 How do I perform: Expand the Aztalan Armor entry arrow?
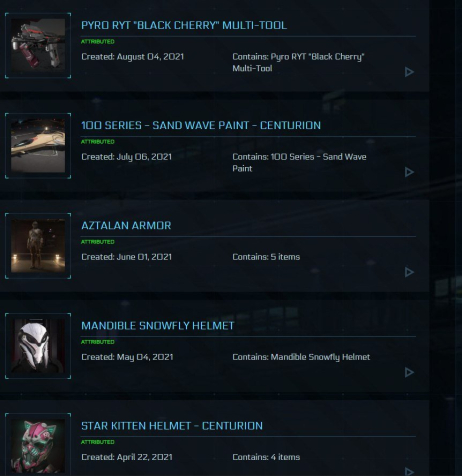click(409, 272)
